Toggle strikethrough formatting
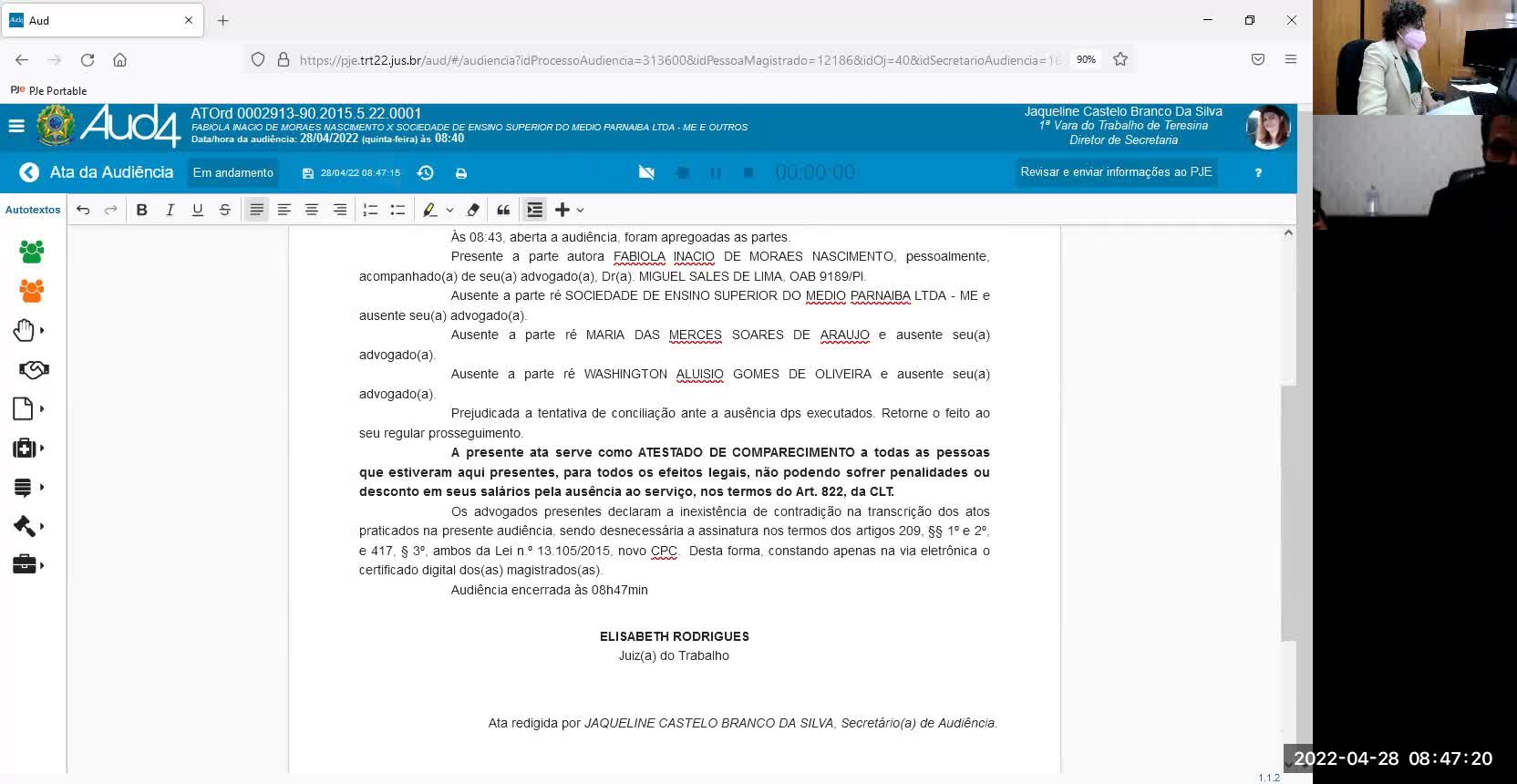This screenshot has width=1517, height=784. (x=224, y=210)
